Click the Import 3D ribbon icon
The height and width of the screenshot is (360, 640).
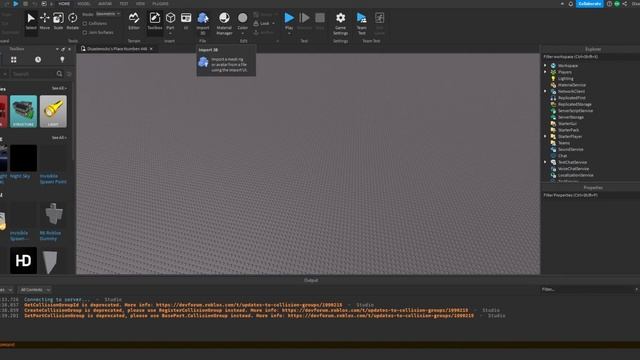pos(203,19)
